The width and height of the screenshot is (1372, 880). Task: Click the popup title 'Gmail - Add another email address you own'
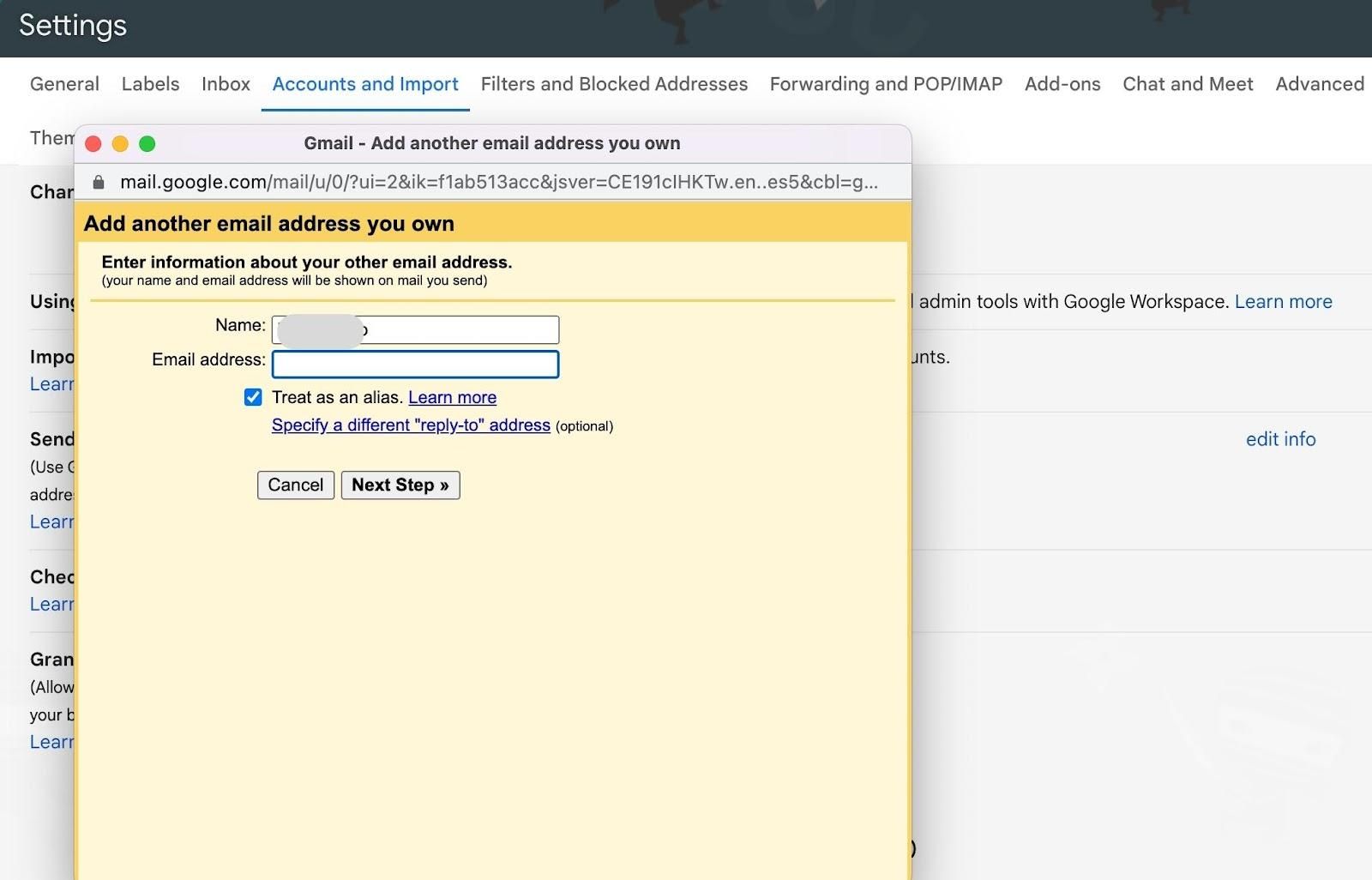492,143
